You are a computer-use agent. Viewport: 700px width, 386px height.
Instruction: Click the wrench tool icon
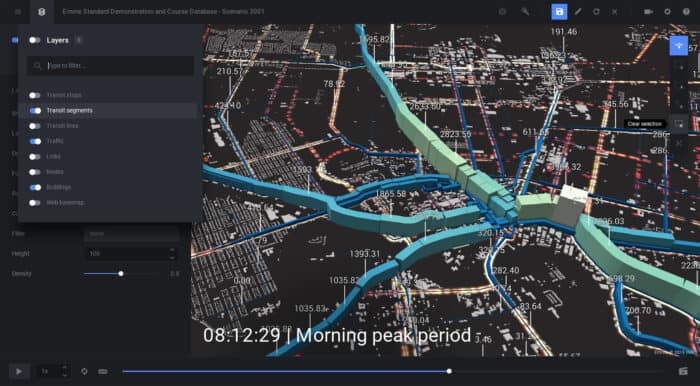pos(525,12)
